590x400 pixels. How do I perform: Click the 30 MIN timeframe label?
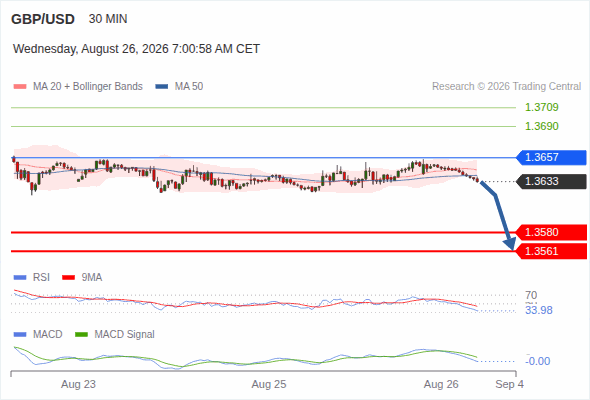[108, 19]
